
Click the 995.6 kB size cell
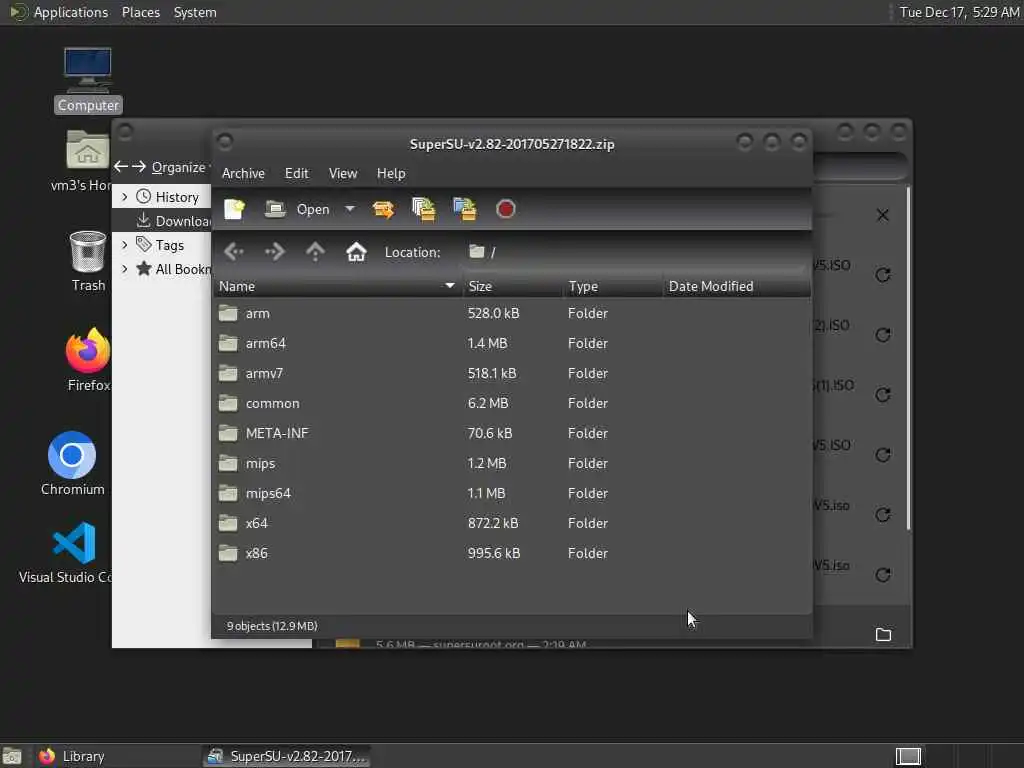tap(494, 553)
